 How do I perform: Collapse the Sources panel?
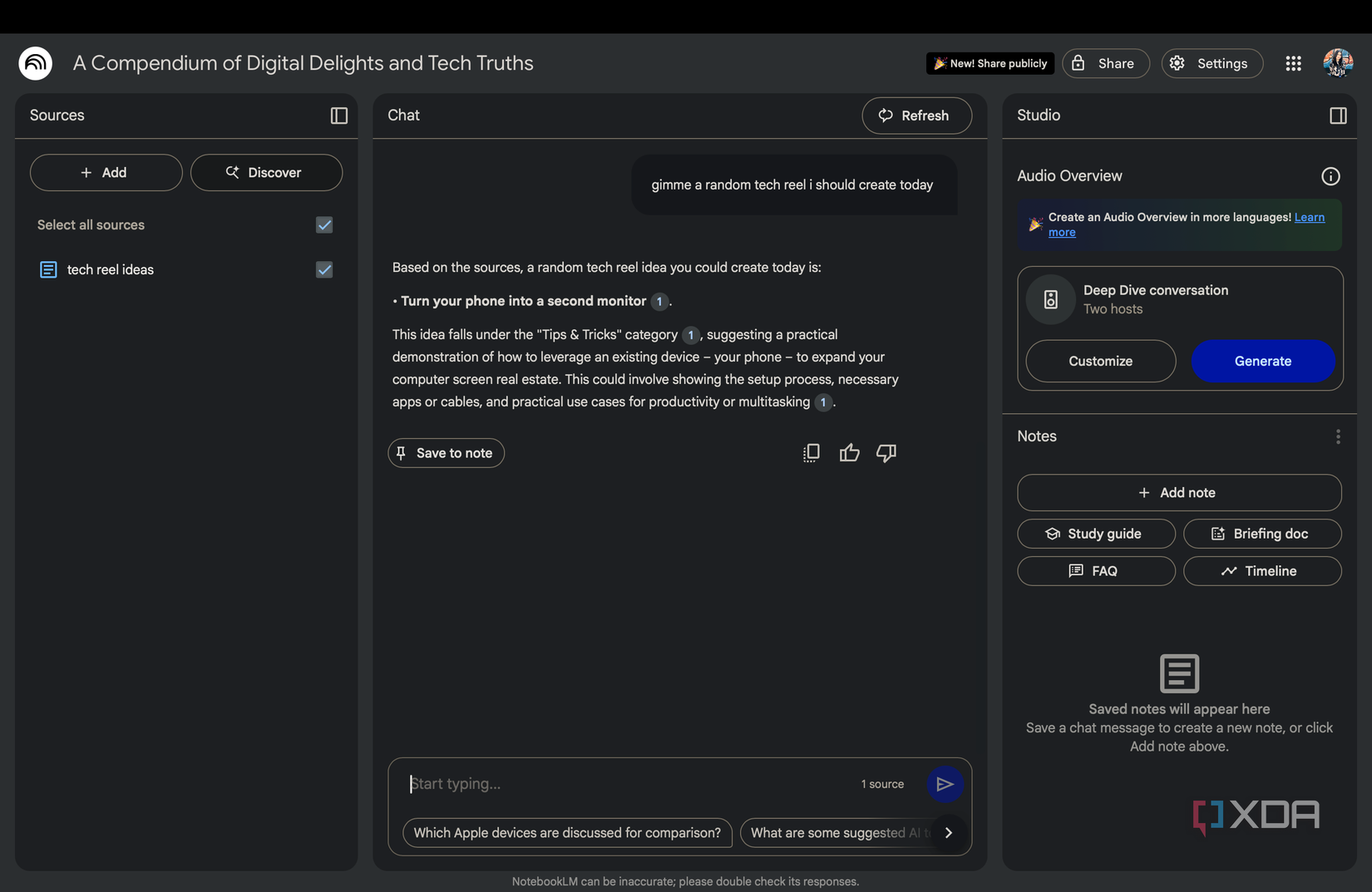339,116
